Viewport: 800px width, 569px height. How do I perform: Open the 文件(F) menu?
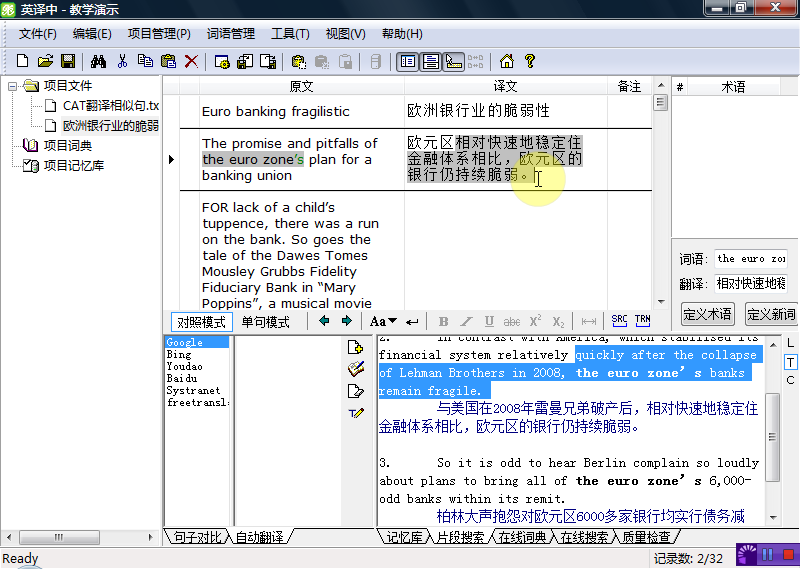point(38,34)
